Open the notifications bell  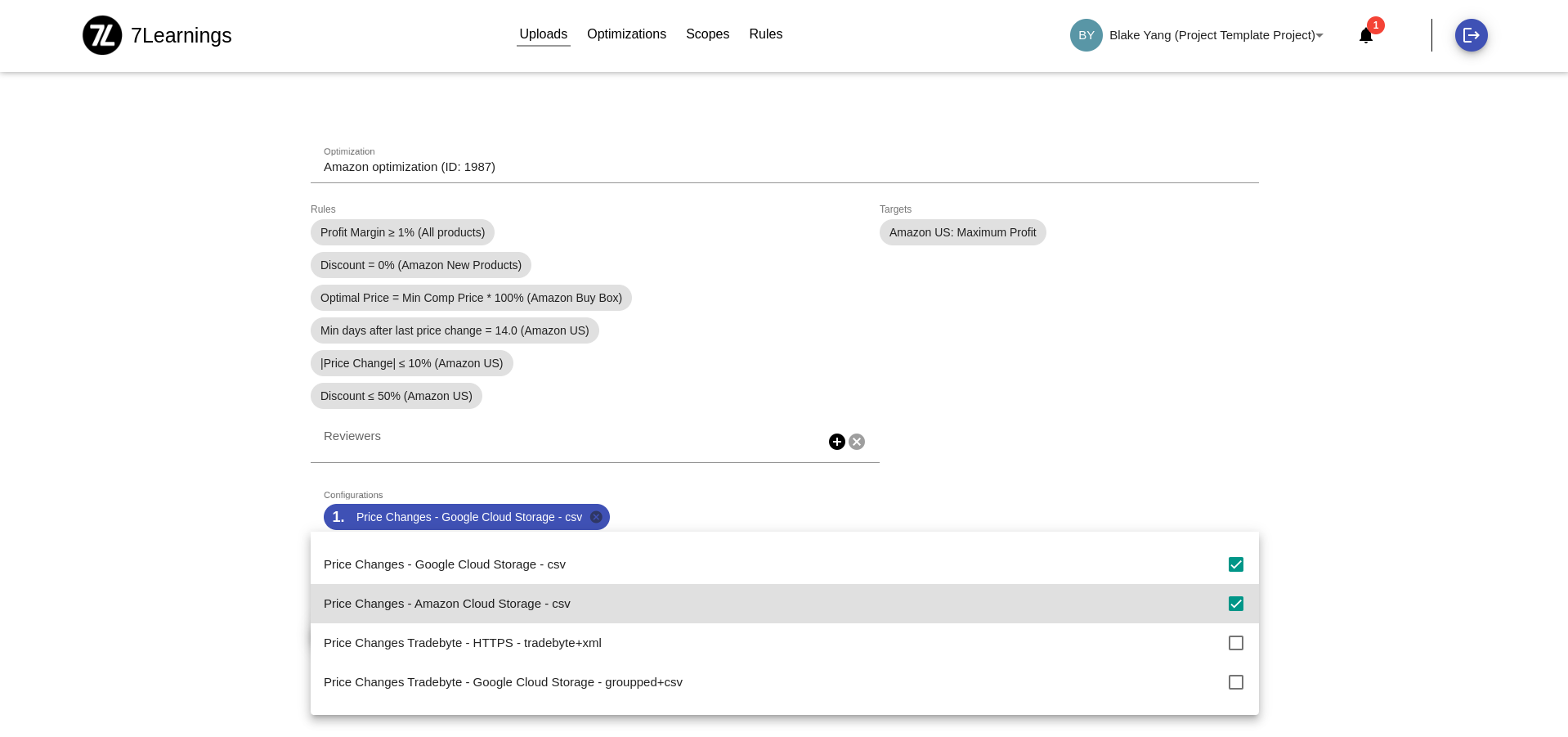(1365, 35)
